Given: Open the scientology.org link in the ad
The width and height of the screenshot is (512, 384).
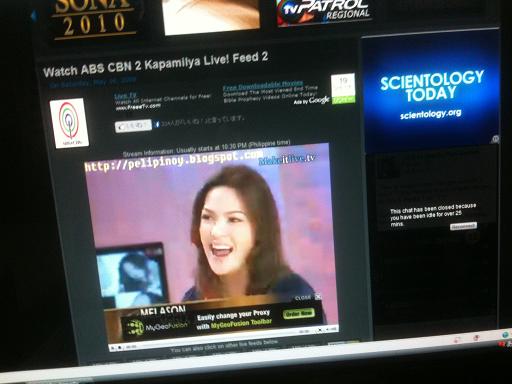Looking at the screenshot, I should (431, 114).
